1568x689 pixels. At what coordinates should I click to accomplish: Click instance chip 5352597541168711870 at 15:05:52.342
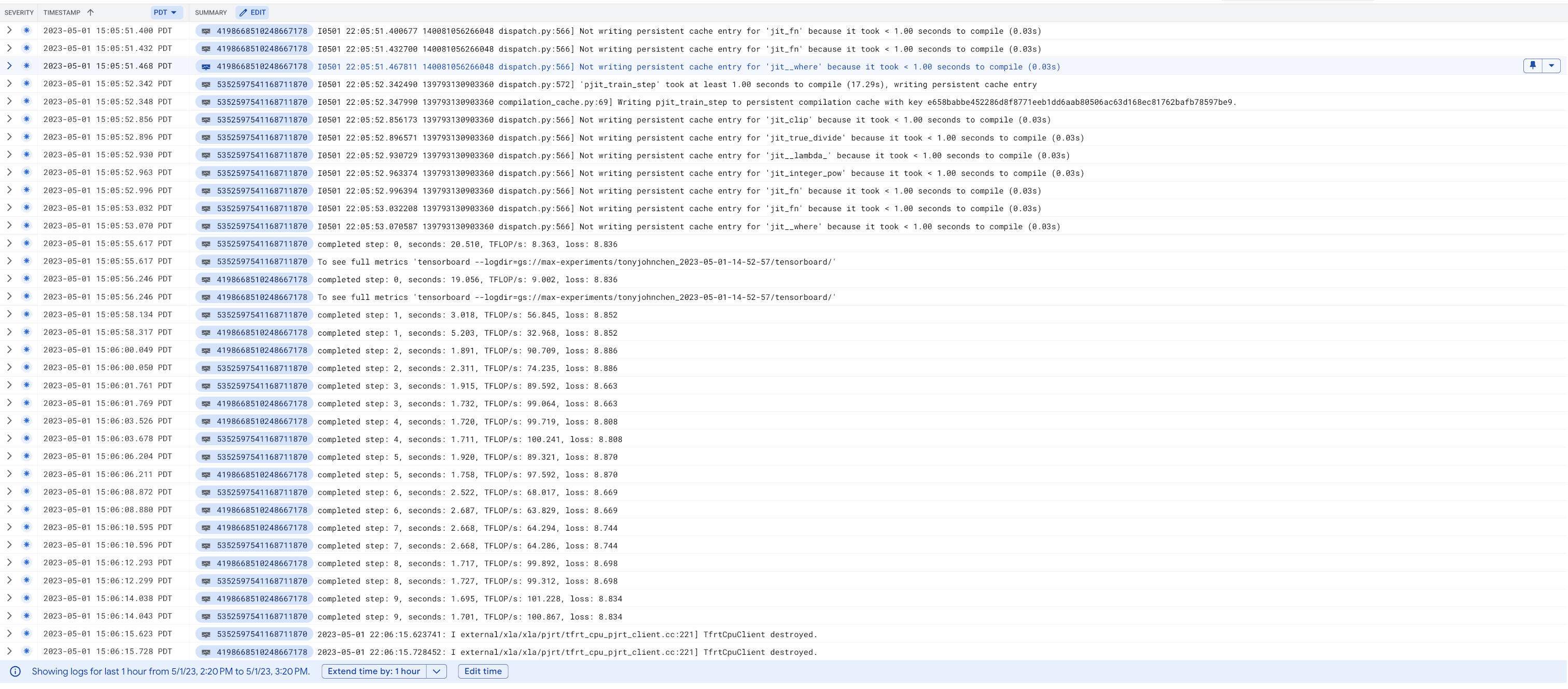coord(255,84)
